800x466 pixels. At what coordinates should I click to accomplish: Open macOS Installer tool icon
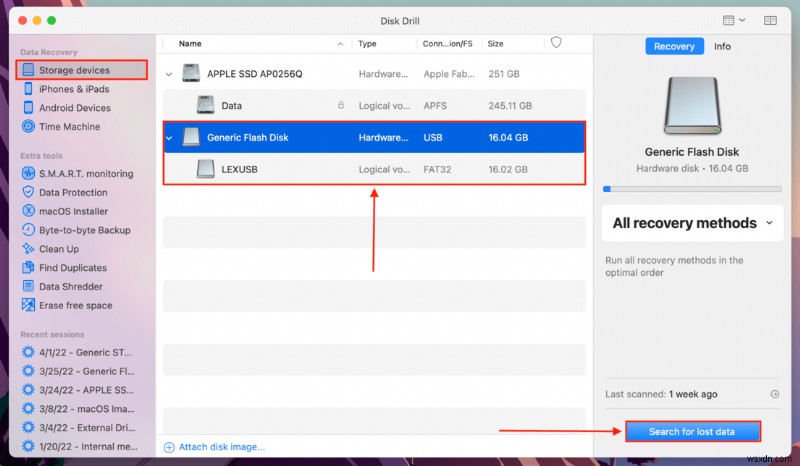[28, 211]
